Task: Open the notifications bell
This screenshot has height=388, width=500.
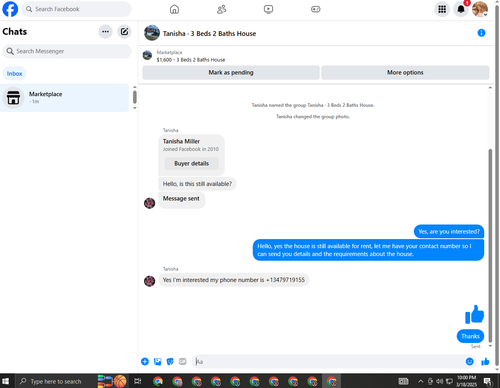Action: (x=461, y=9)
